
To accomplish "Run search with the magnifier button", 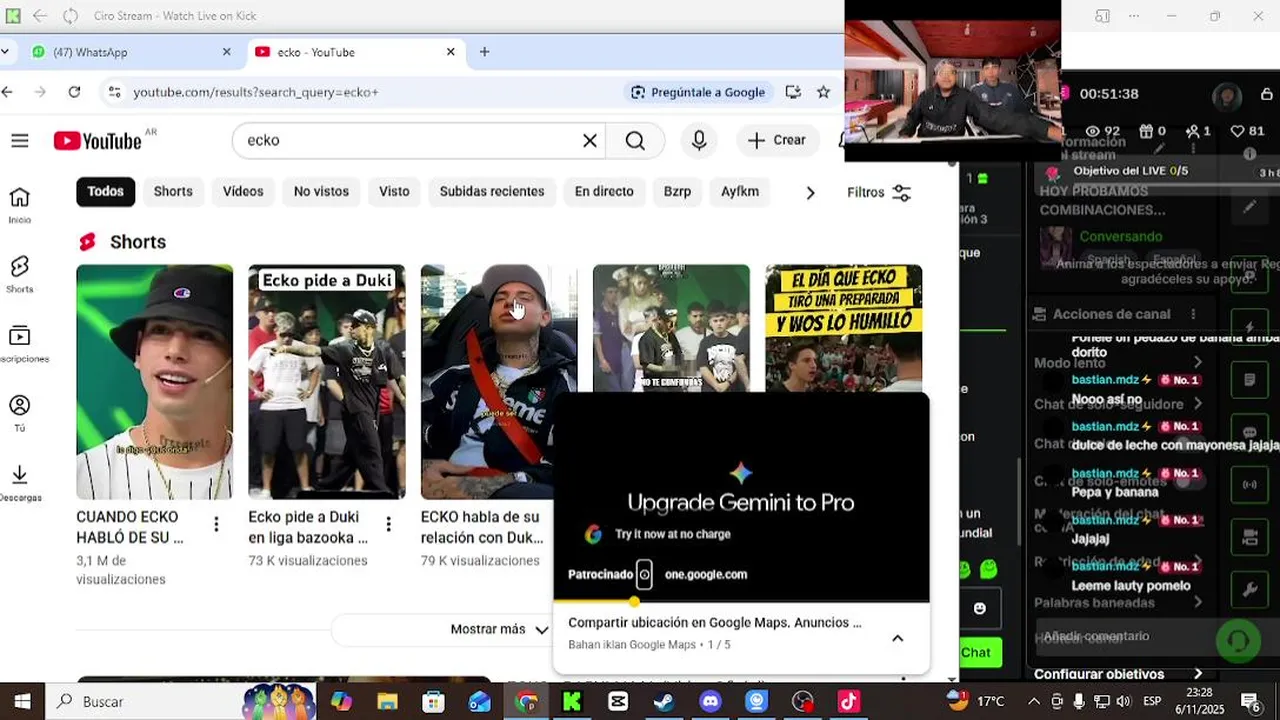I will pyautogui.click(x=635, y=141).
